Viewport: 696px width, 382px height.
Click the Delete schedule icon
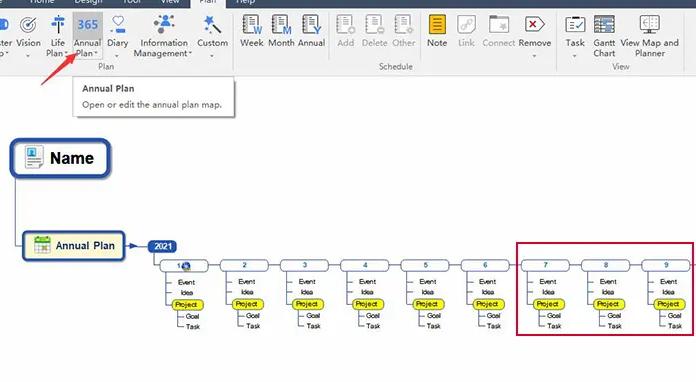tap(374, 24)
